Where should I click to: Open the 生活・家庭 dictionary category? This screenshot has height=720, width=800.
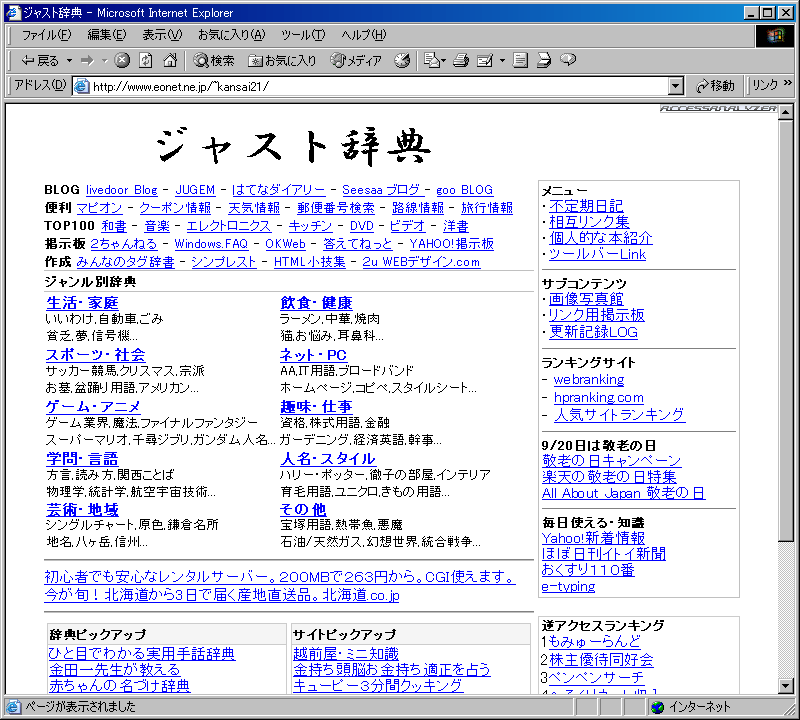pyautogui.click(x=82, y=303)
